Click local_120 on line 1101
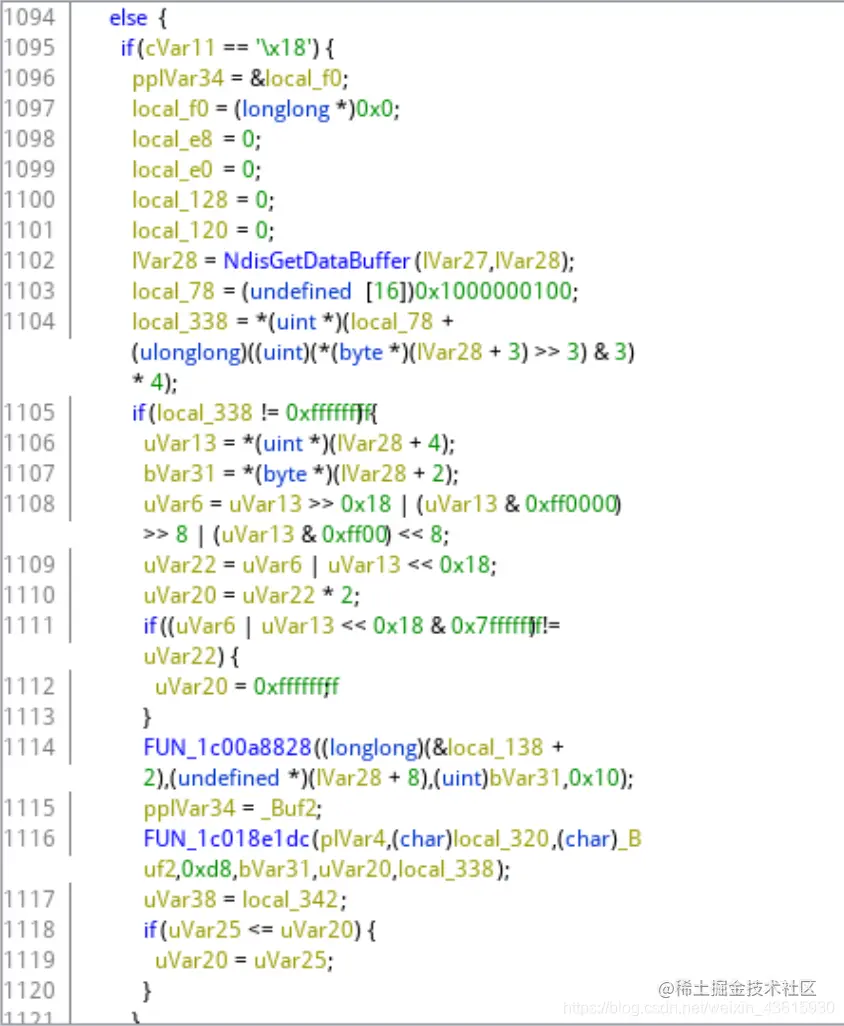844x1026 pixels. coord(180,230)
